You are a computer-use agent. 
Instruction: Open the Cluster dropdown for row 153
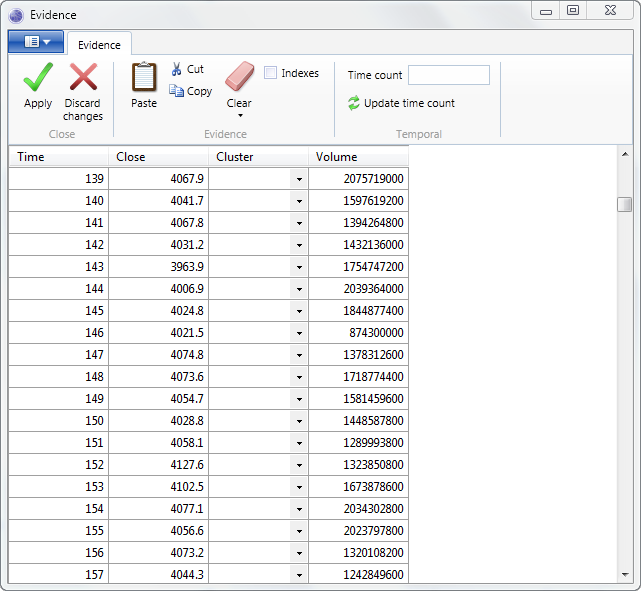299,487
